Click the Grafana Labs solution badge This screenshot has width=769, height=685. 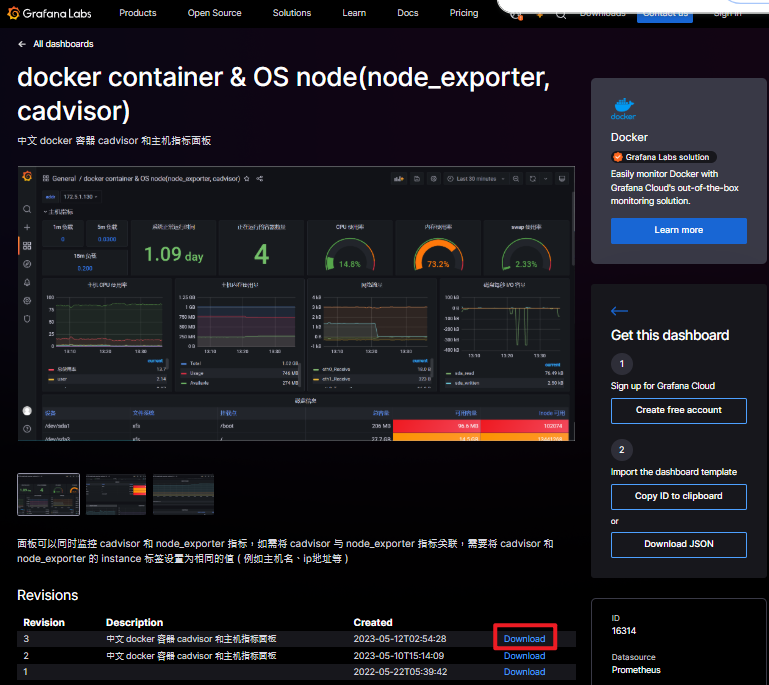(664, 157)
